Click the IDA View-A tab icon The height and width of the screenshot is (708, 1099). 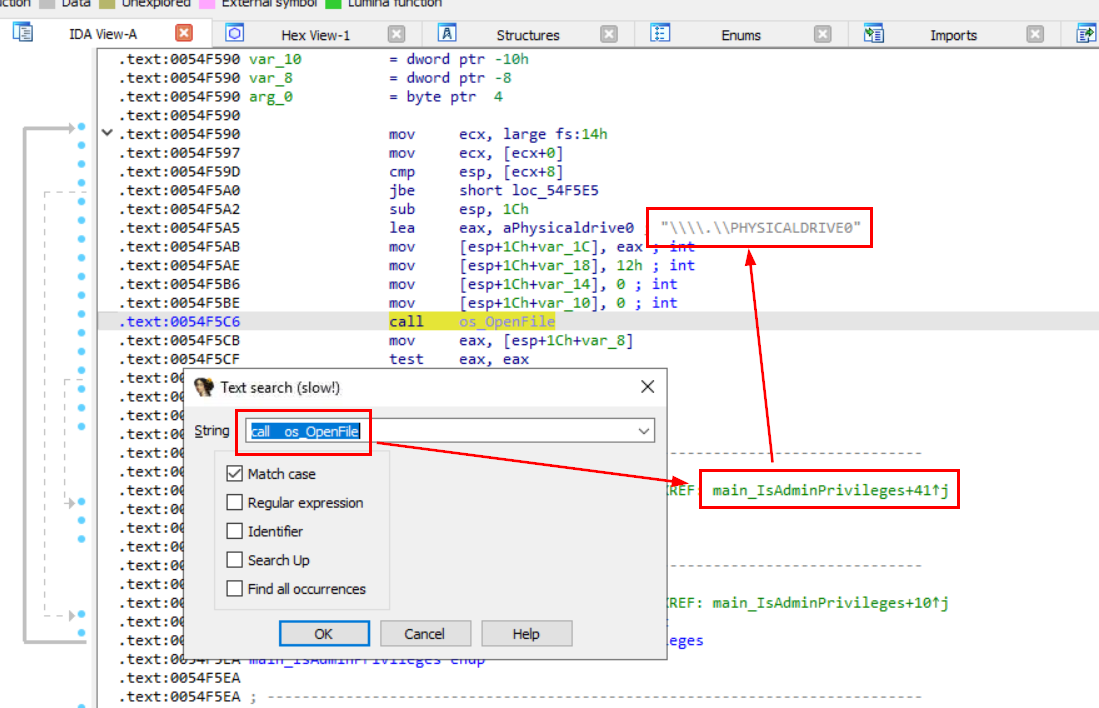tap(23, 32)
